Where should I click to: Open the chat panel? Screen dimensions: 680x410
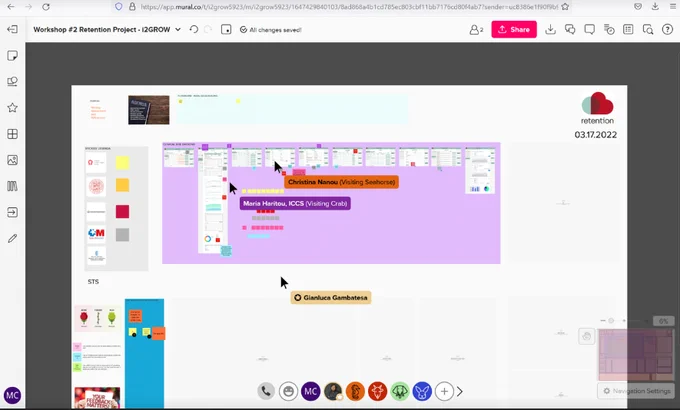pos(570,30)
